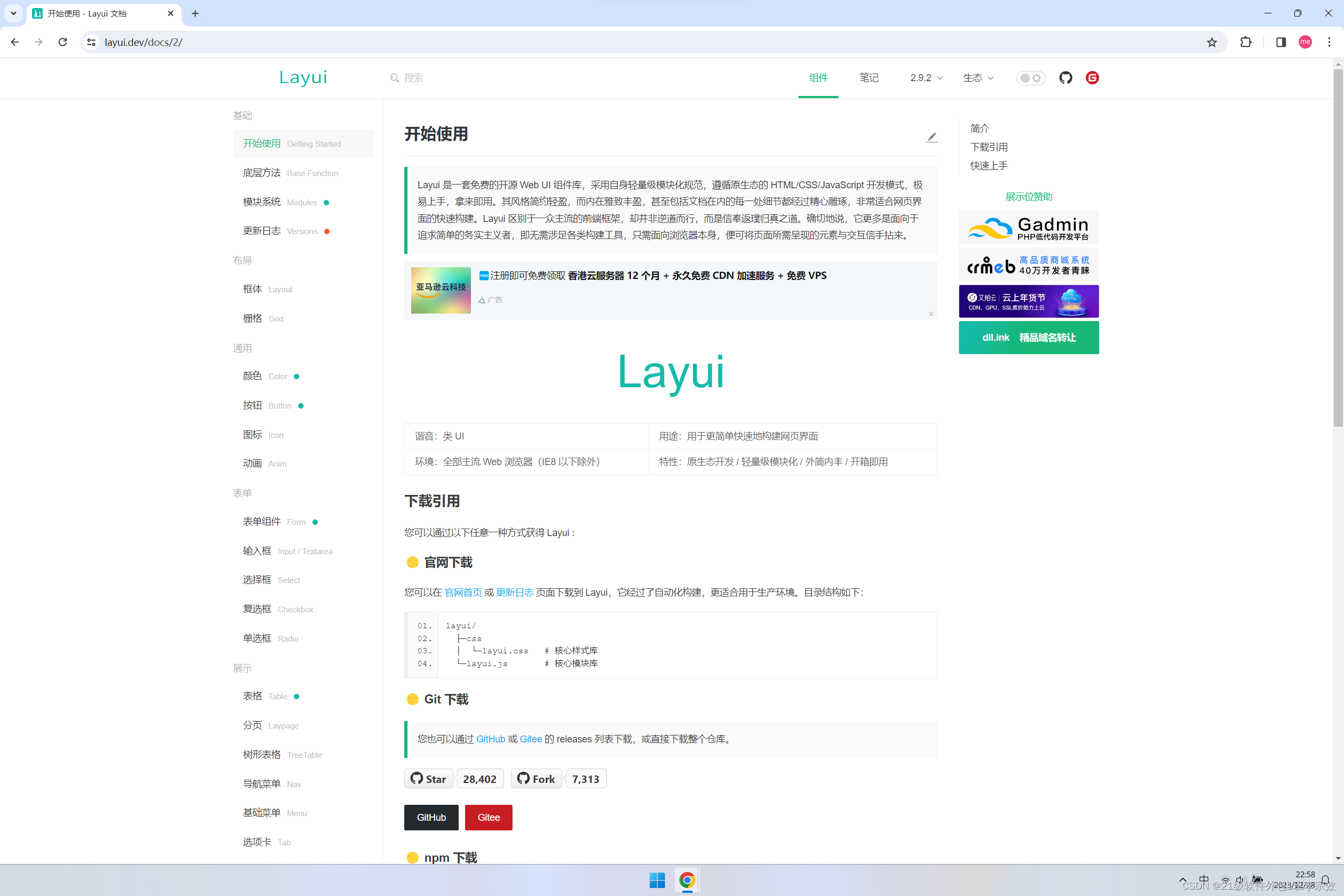Switch to the 笔记 tab

pos(869,78)
